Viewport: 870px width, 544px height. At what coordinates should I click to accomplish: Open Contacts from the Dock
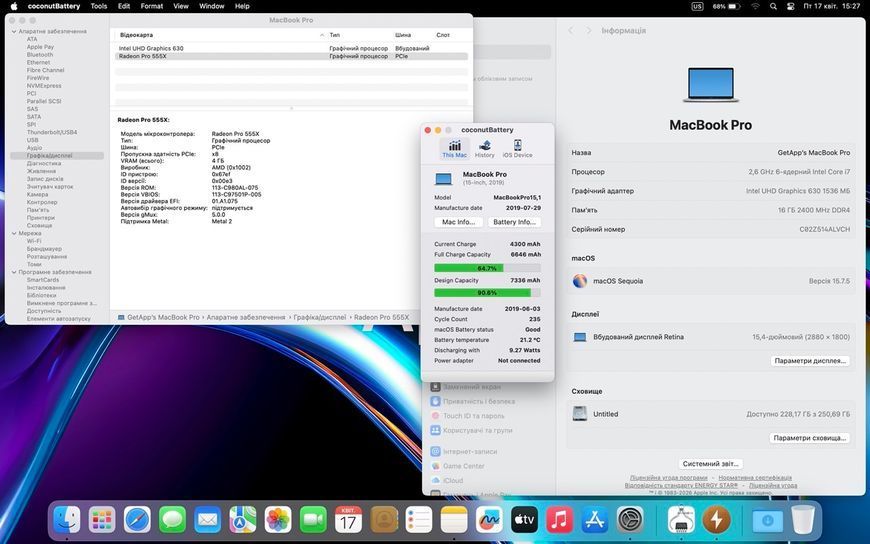pyautogui.click(x=384, y=520)
